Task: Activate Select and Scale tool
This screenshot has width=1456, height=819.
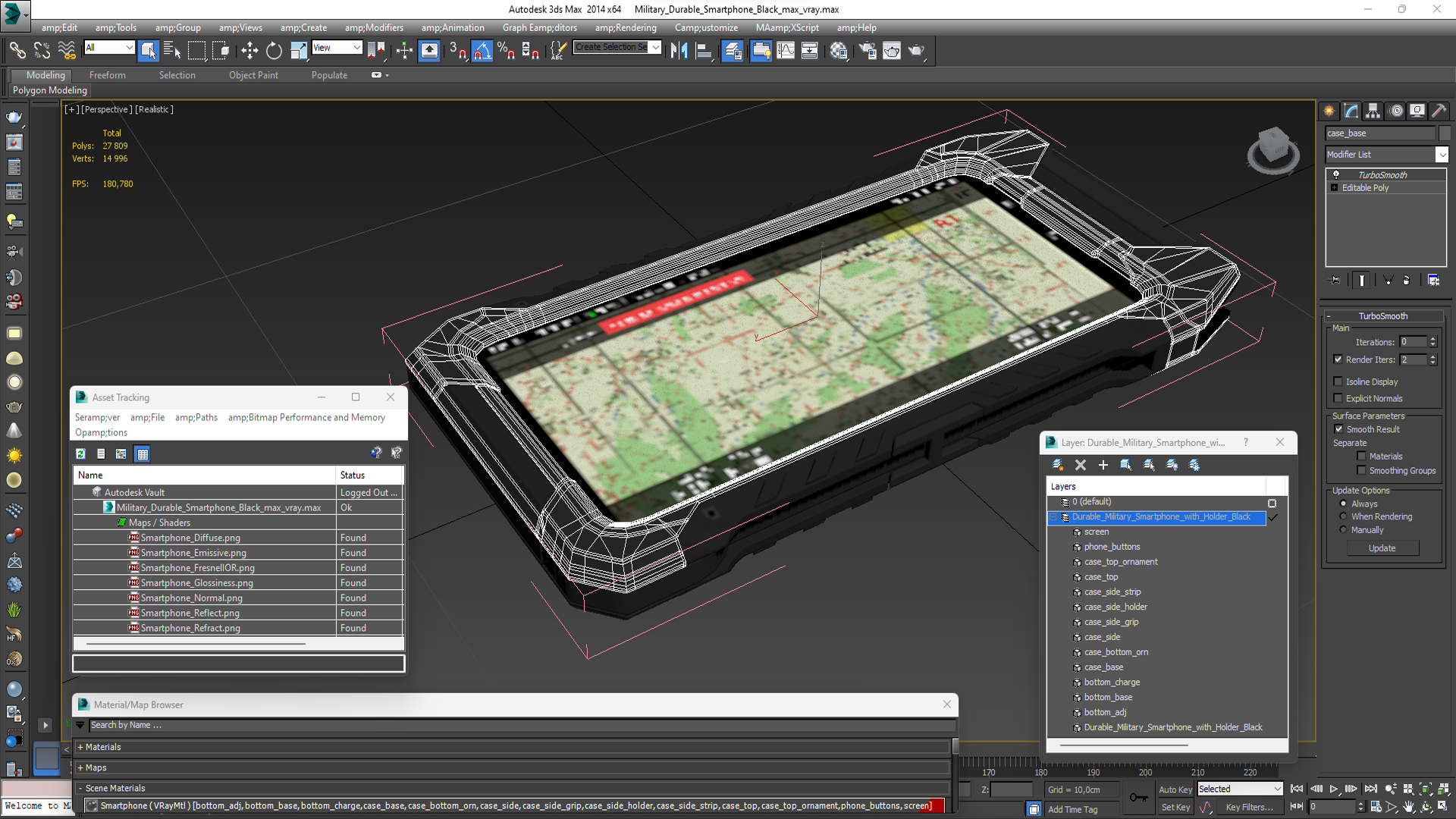Action: (x=298, y=50)
